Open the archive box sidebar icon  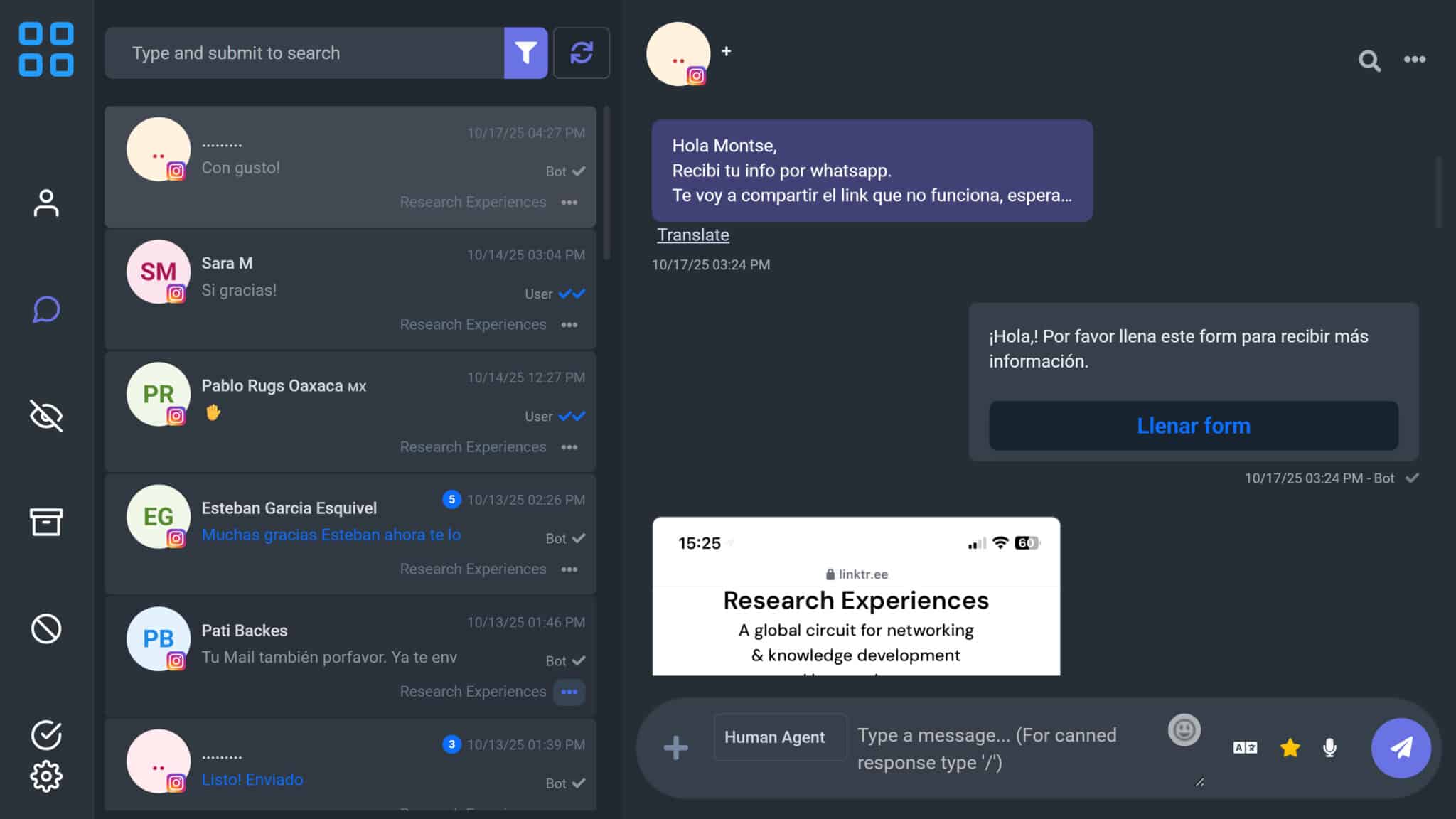point(46,522)
